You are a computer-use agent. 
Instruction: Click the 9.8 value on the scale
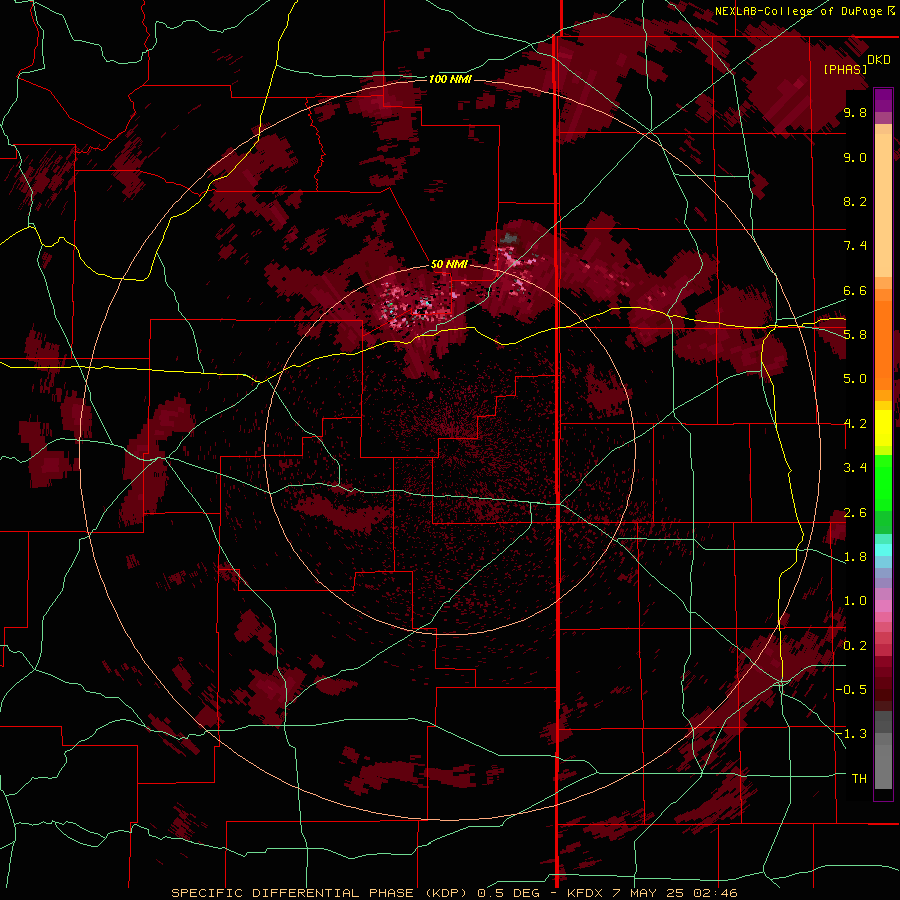[x=855, y=112]
